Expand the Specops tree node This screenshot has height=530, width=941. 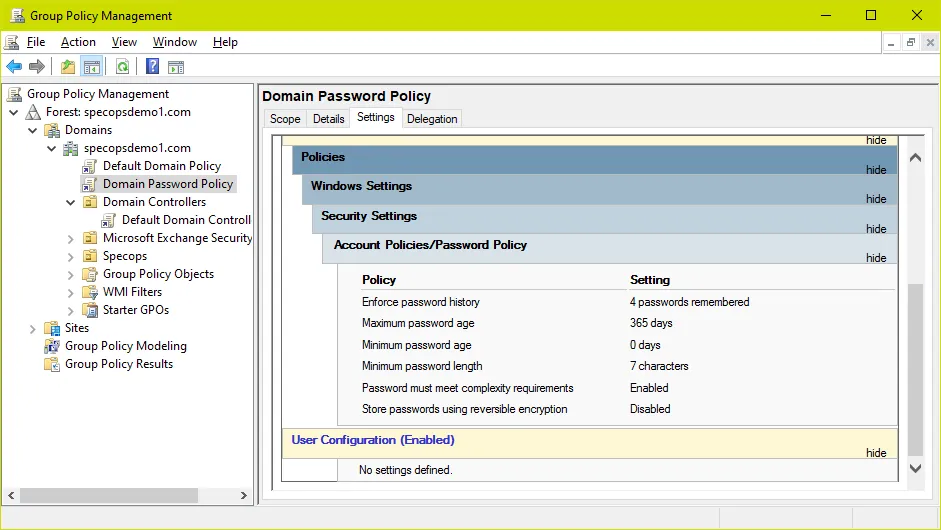click(x=70, y=257)
